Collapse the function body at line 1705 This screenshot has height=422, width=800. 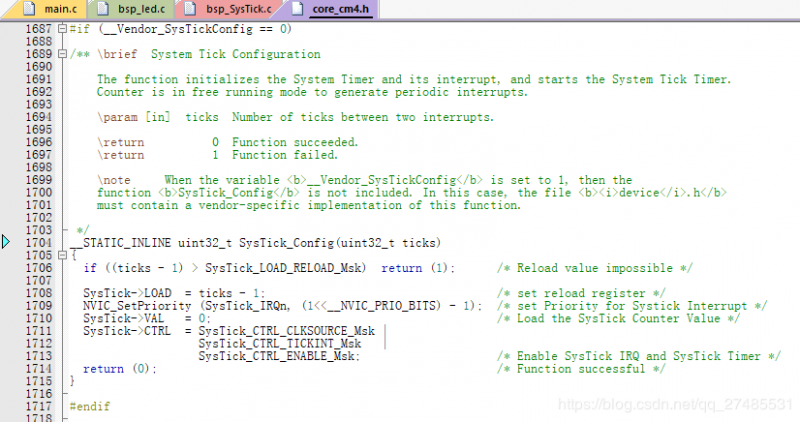pos(62,255)
